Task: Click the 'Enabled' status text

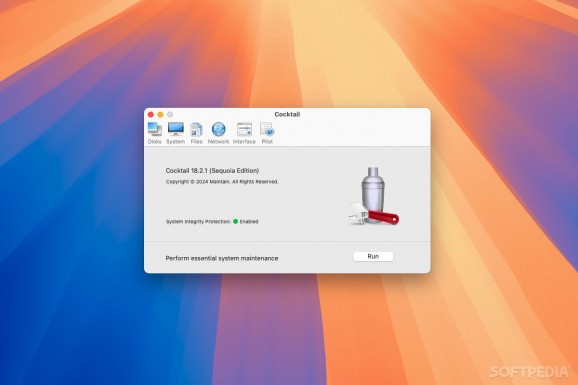Action: pos(249,221)
